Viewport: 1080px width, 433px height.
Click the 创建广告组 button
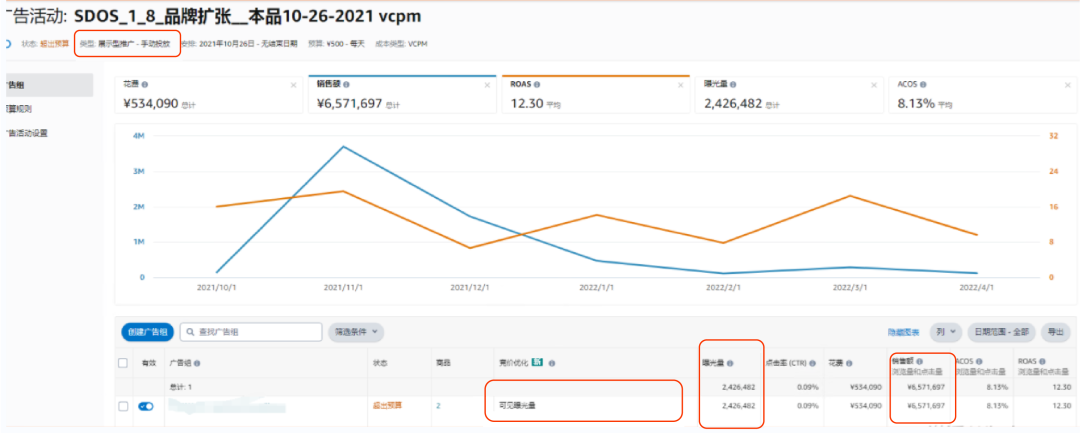coord(147,332)
